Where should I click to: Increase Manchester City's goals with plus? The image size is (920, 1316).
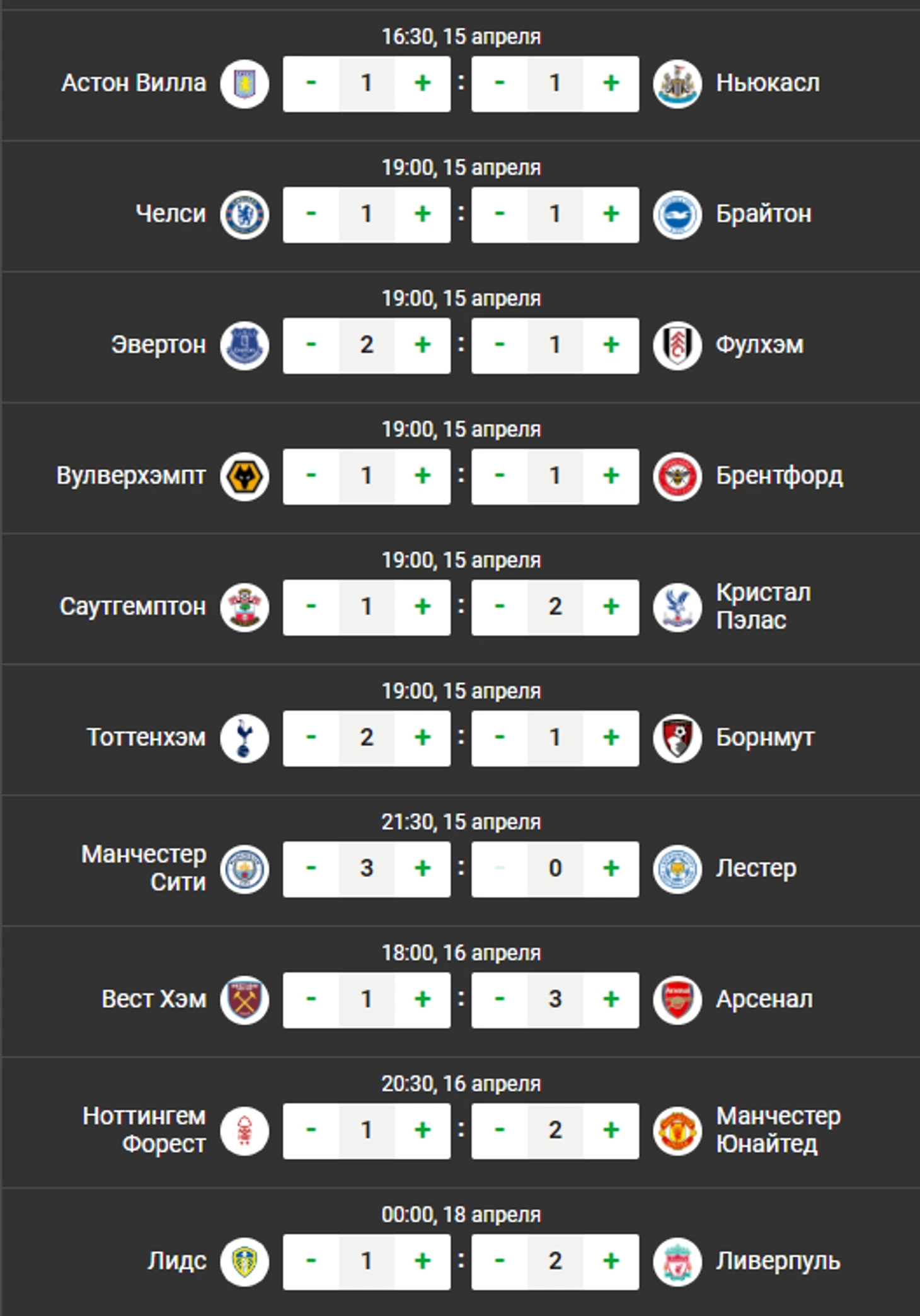(423, 869)
